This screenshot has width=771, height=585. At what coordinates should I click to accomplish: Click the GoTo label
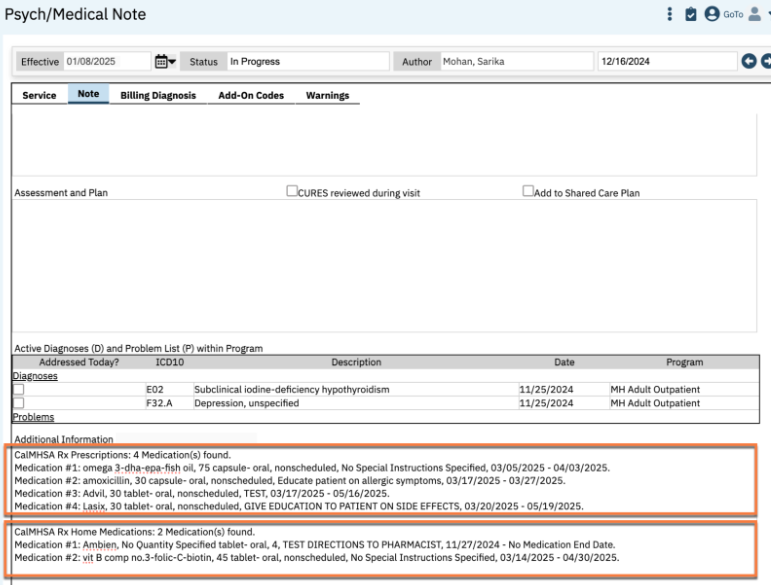[x=733, y=14]
